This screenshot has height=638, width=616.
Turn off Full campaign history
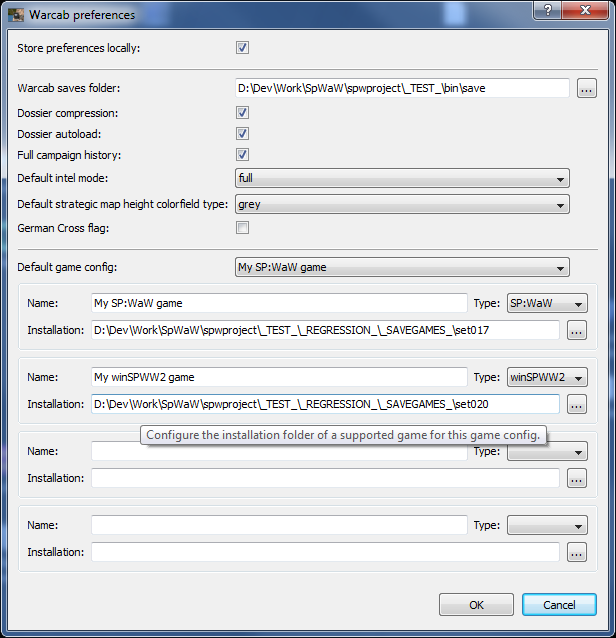[x=242, y=155]
